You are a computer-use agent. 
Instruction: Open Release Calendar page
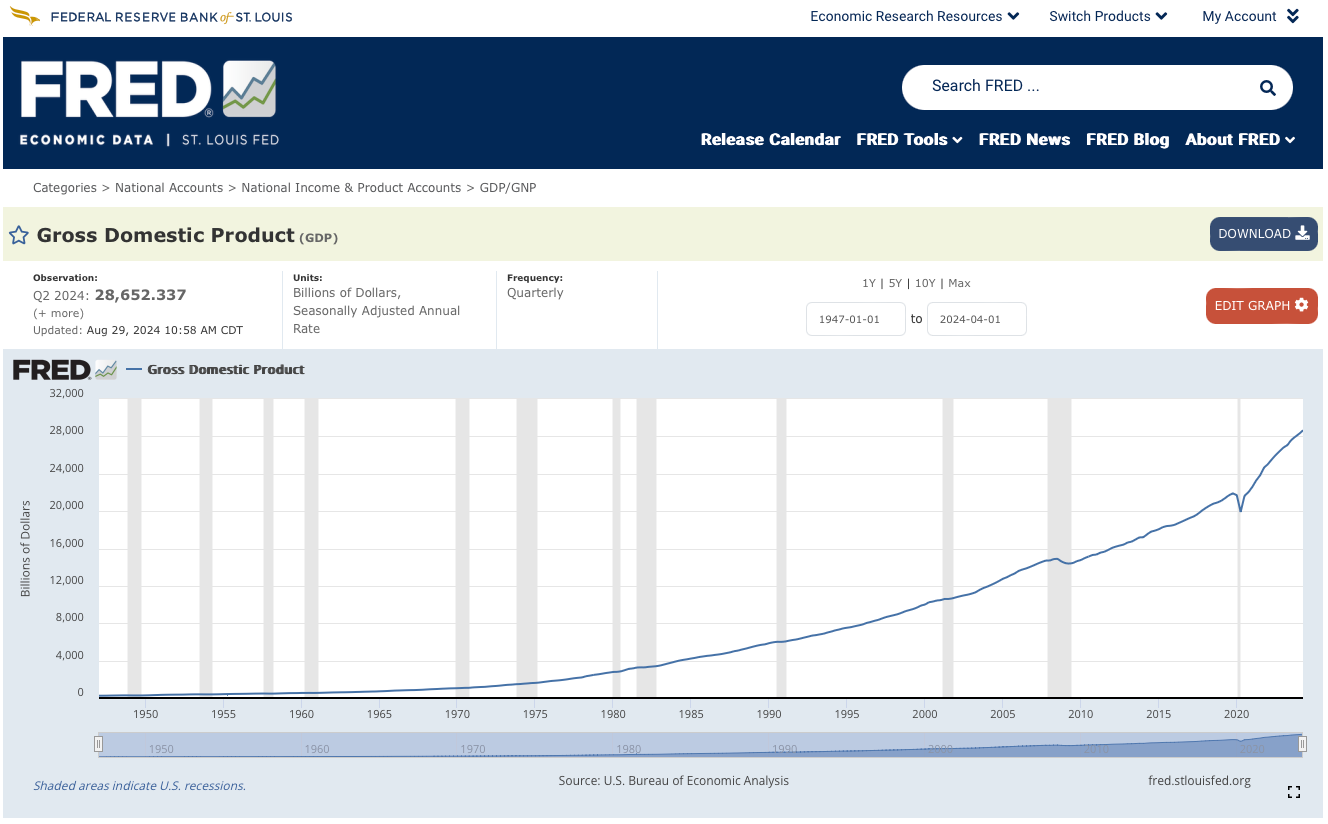(x=770, y=140)
